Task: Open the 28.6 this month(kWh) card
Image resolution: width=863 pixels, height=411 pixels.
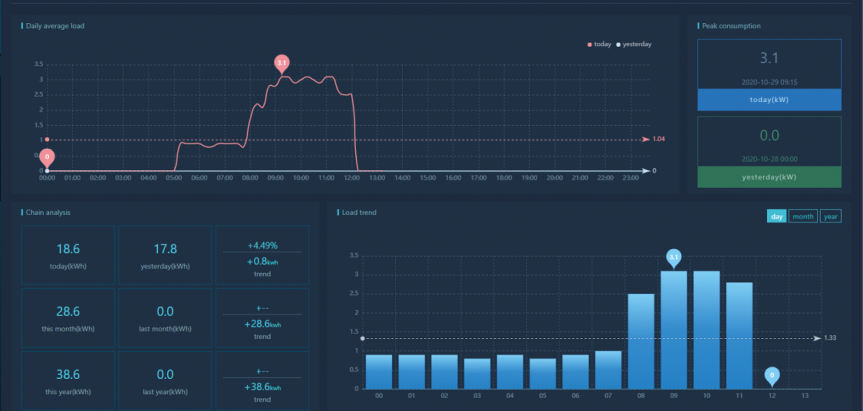Action: click(69, 318)
